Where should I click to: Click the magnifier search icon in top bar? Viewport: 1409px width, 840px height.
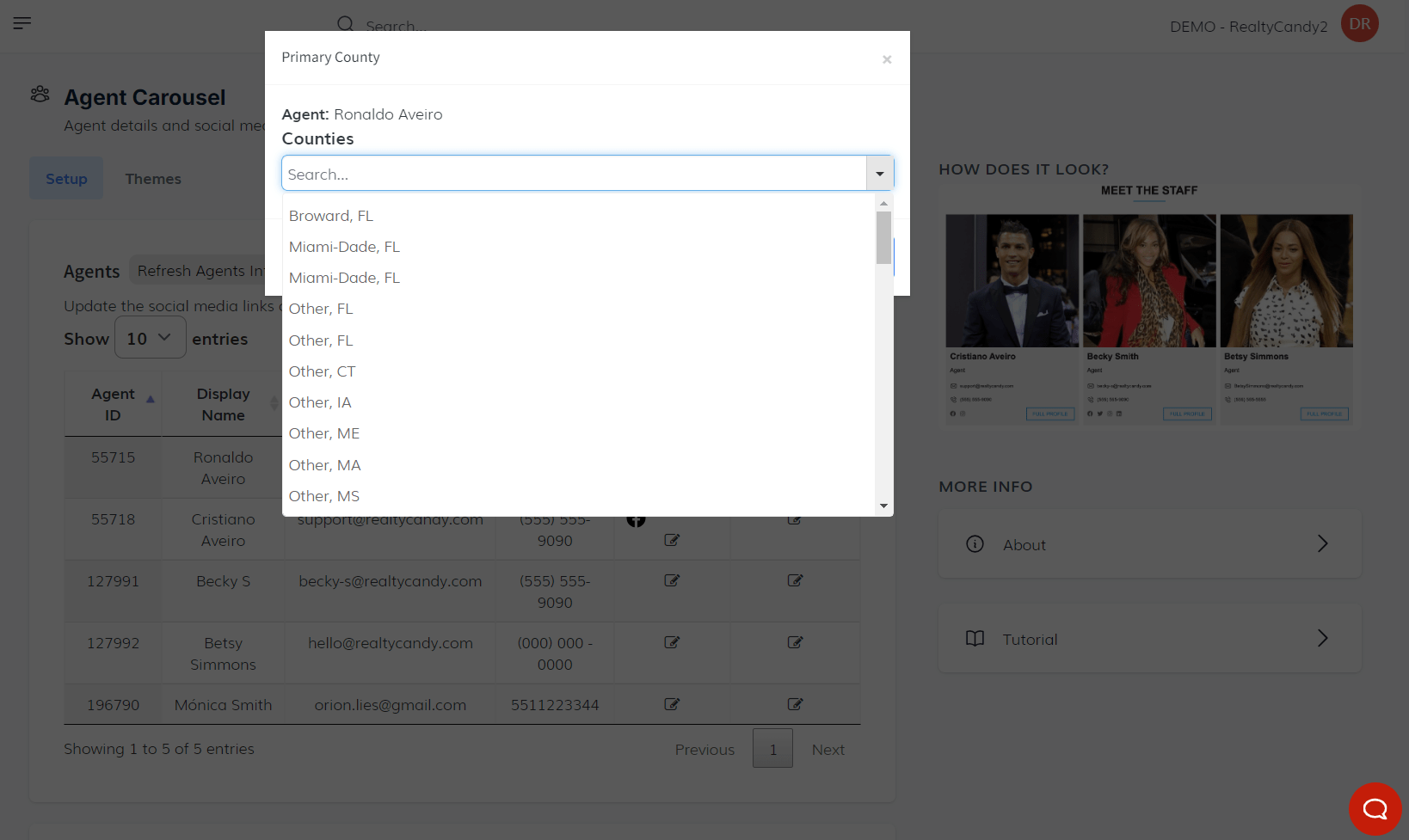[345, 24]
